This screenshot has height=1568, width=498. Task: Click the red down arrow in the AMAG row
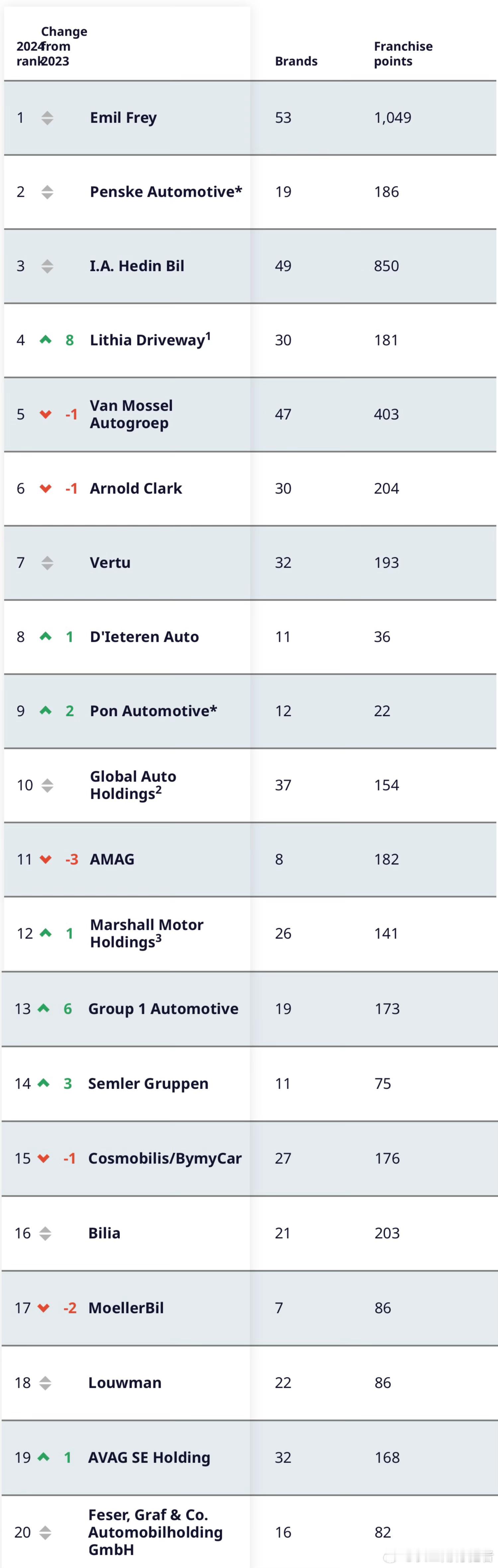click(46, 859)
